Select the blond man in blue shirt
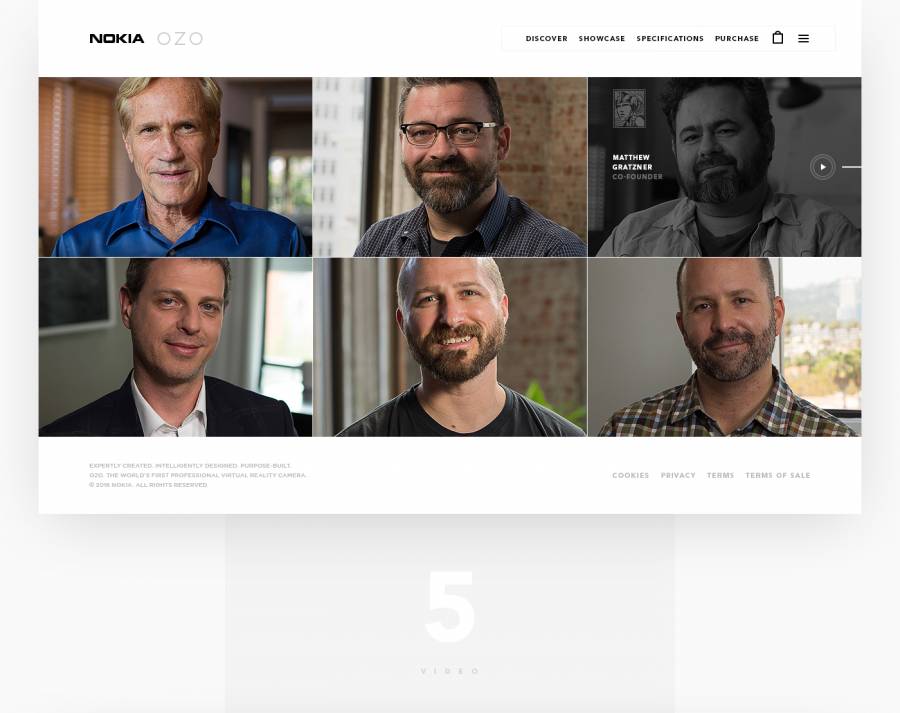 [175, 166]
